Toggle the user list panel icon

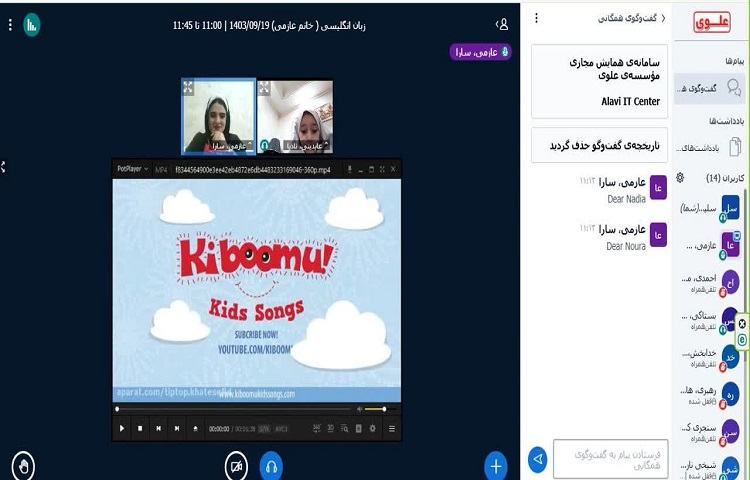pyautogui.click(x=502, y=24)
